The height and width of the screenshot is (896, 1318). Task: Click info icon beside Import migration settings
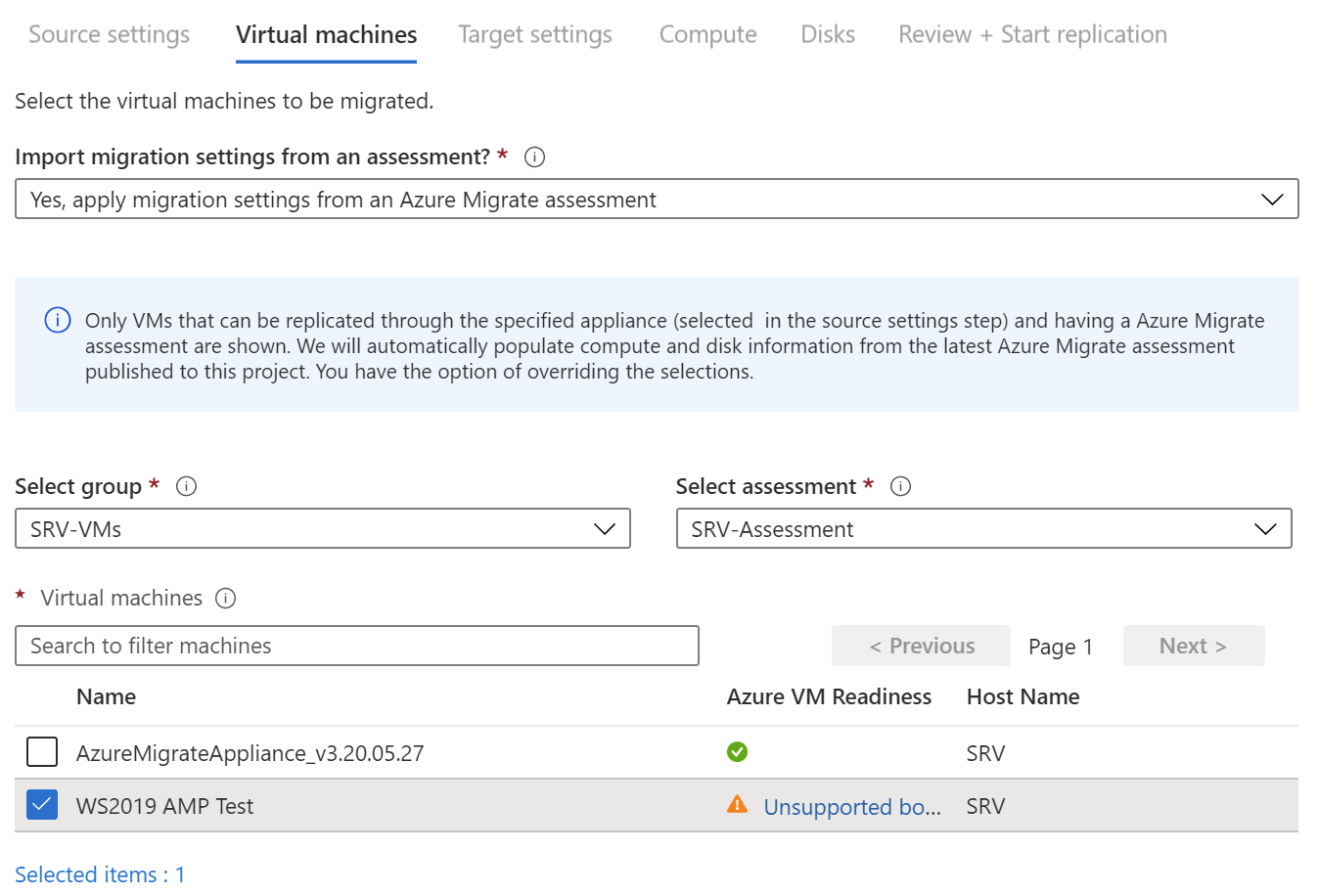click(x=534, y=157)
